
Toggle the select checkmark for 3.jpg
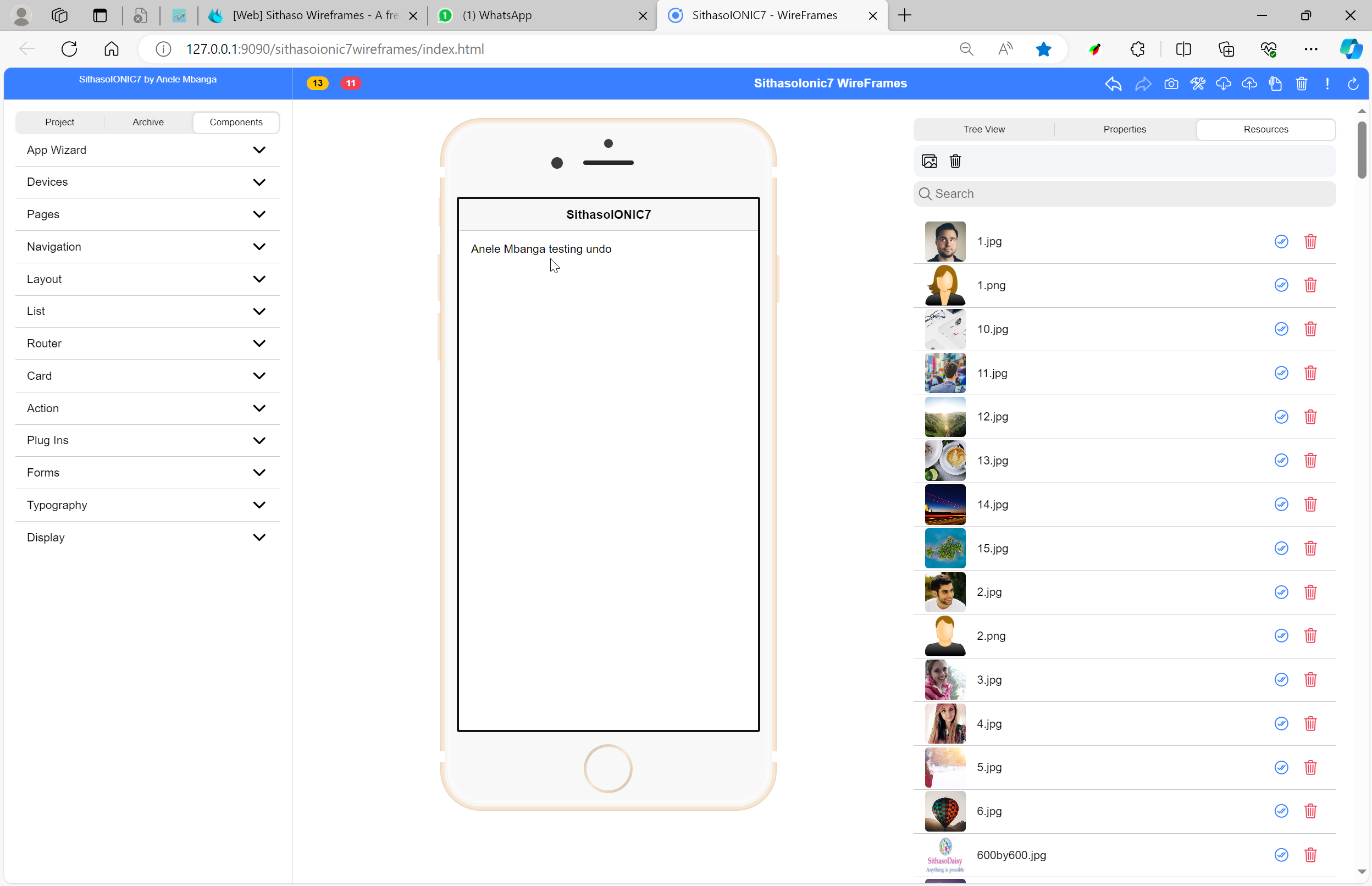pos(1281,680)
